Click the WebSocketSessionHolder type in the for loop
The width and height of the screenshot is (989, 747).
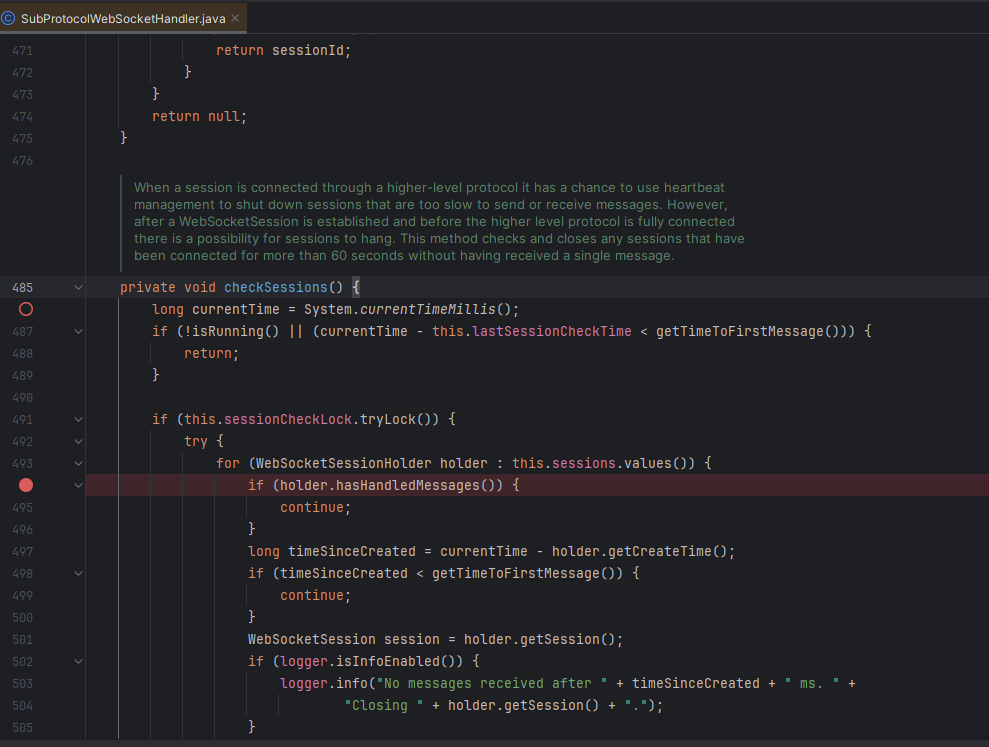[343, 463]
